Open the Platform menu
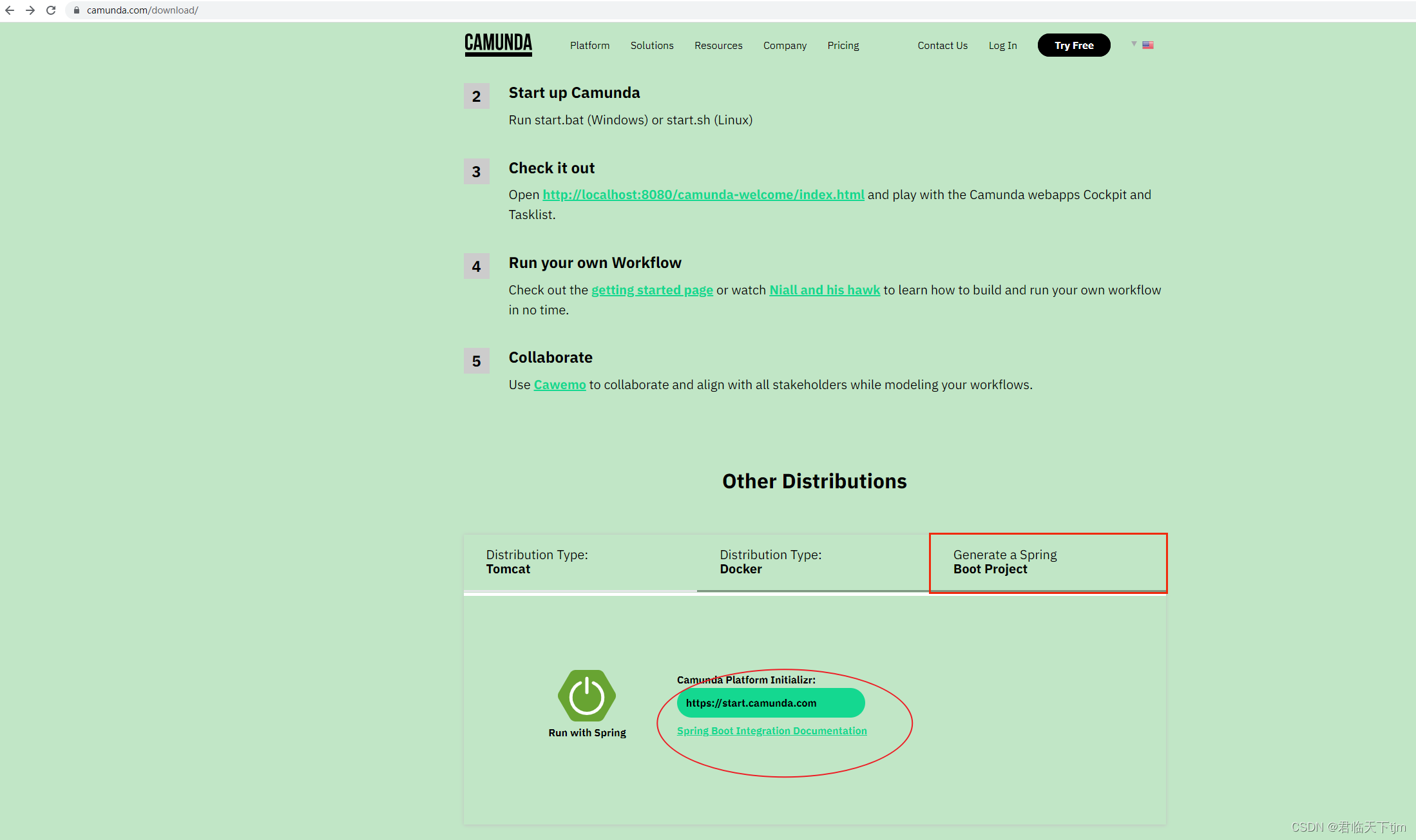Image resolution: width=1416 pixels, height=840 pixels. click(x=589, y=45)
